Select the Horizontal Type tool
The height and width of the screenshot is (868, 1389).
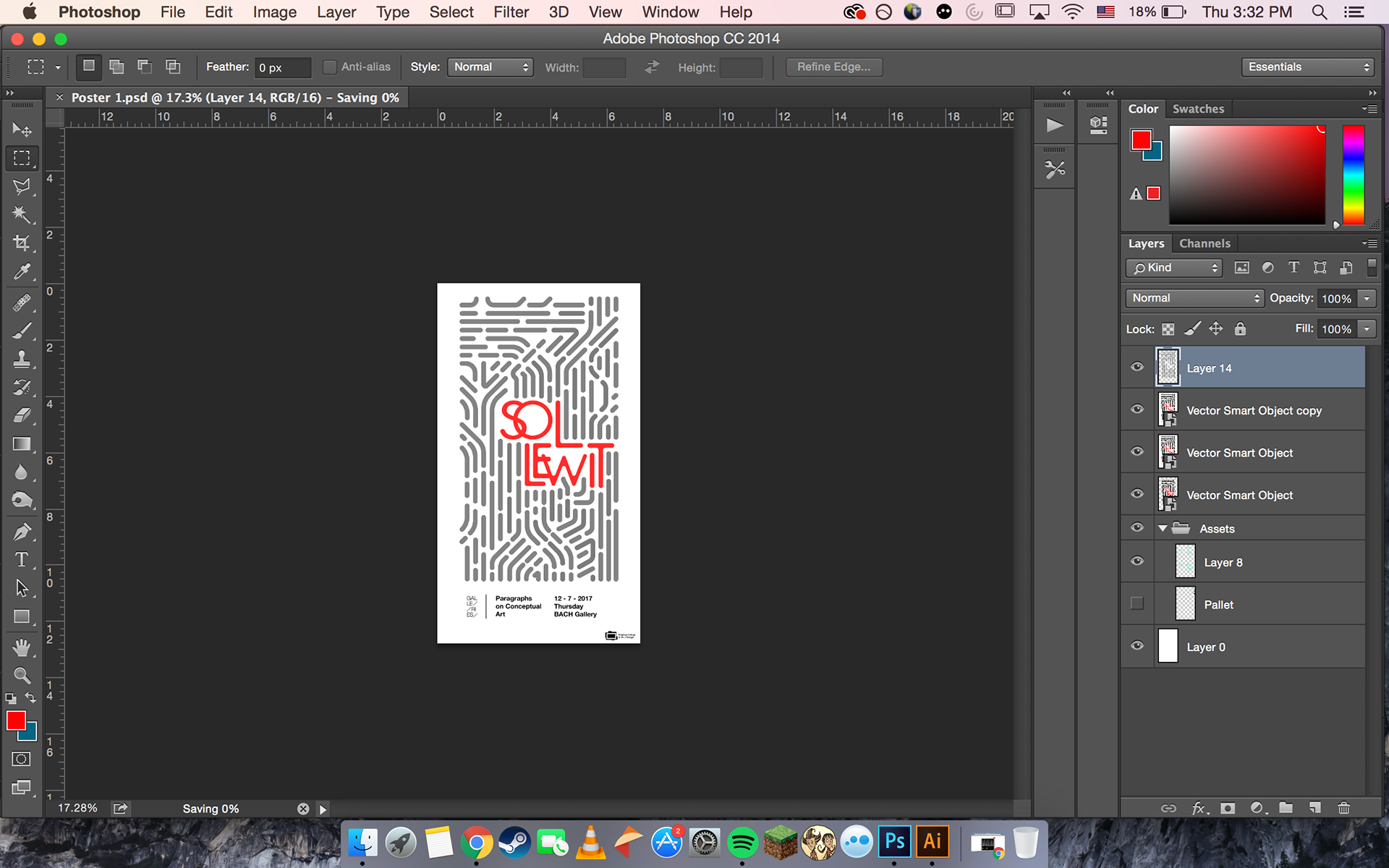(22, 560)
